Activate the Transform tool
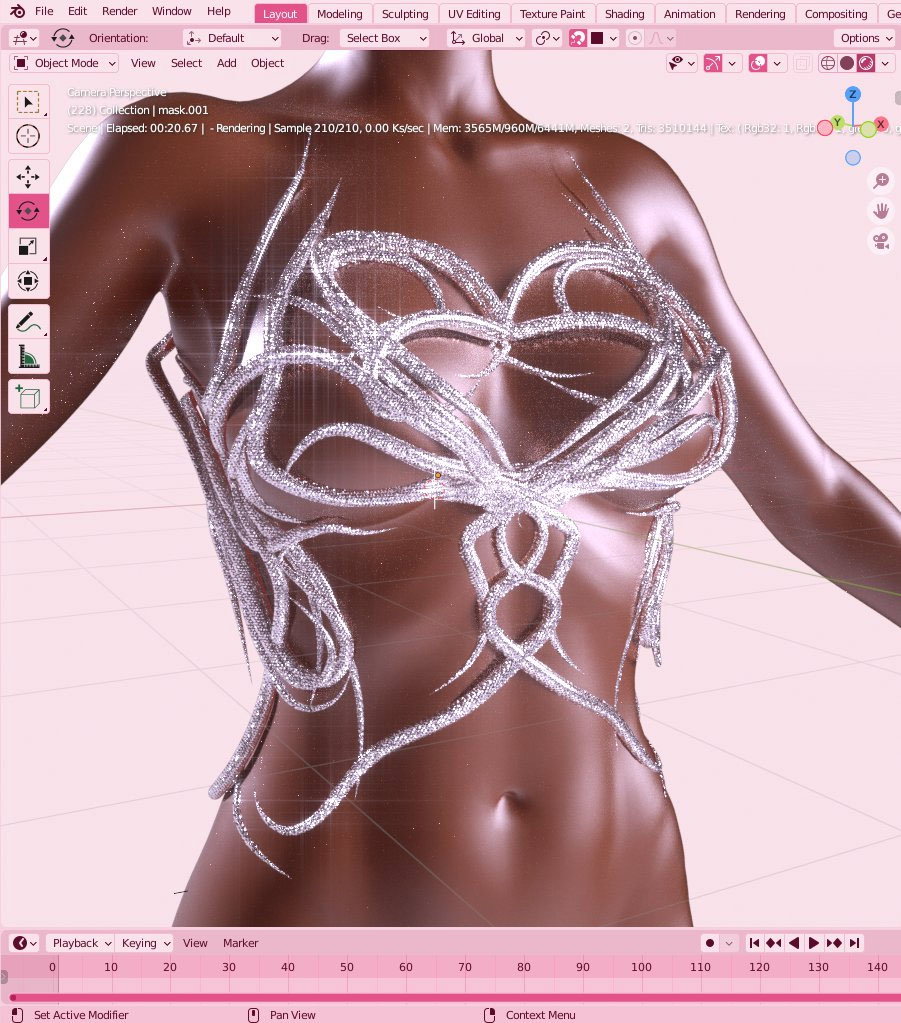Screen dimensions: 901x1023 click(27, 281)
